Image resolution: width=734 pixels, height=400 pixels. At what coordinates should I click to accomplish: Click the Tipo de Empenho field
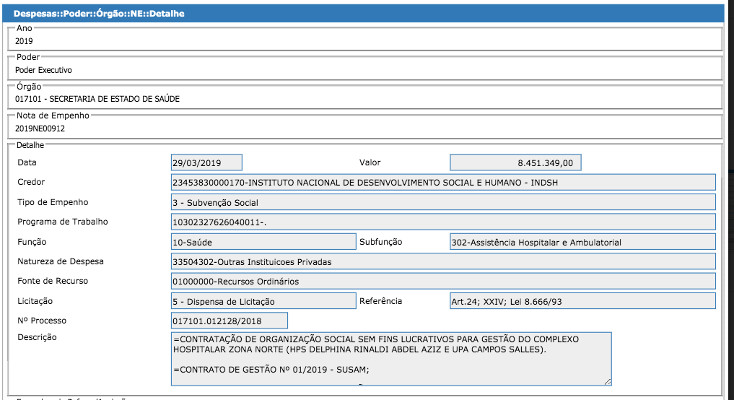443,202
